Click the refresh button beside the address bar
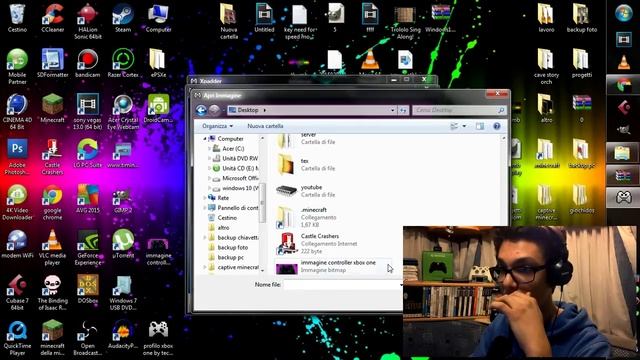Image resolution: width=640 pixels, height=360 pixels. point(403,110)
